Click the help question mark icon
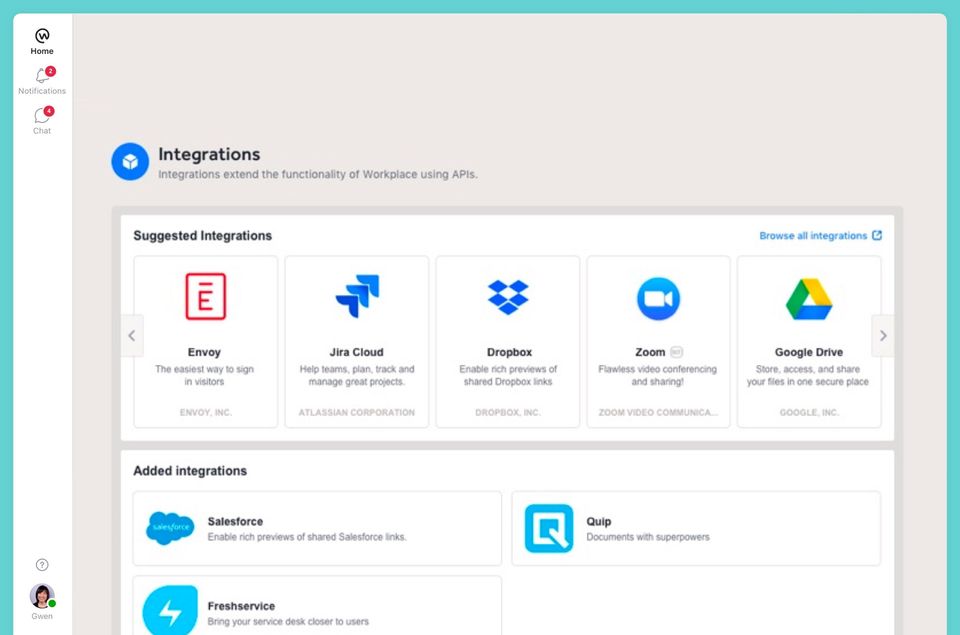Viewport: 960px width, 635px height. tap(42, 565)
